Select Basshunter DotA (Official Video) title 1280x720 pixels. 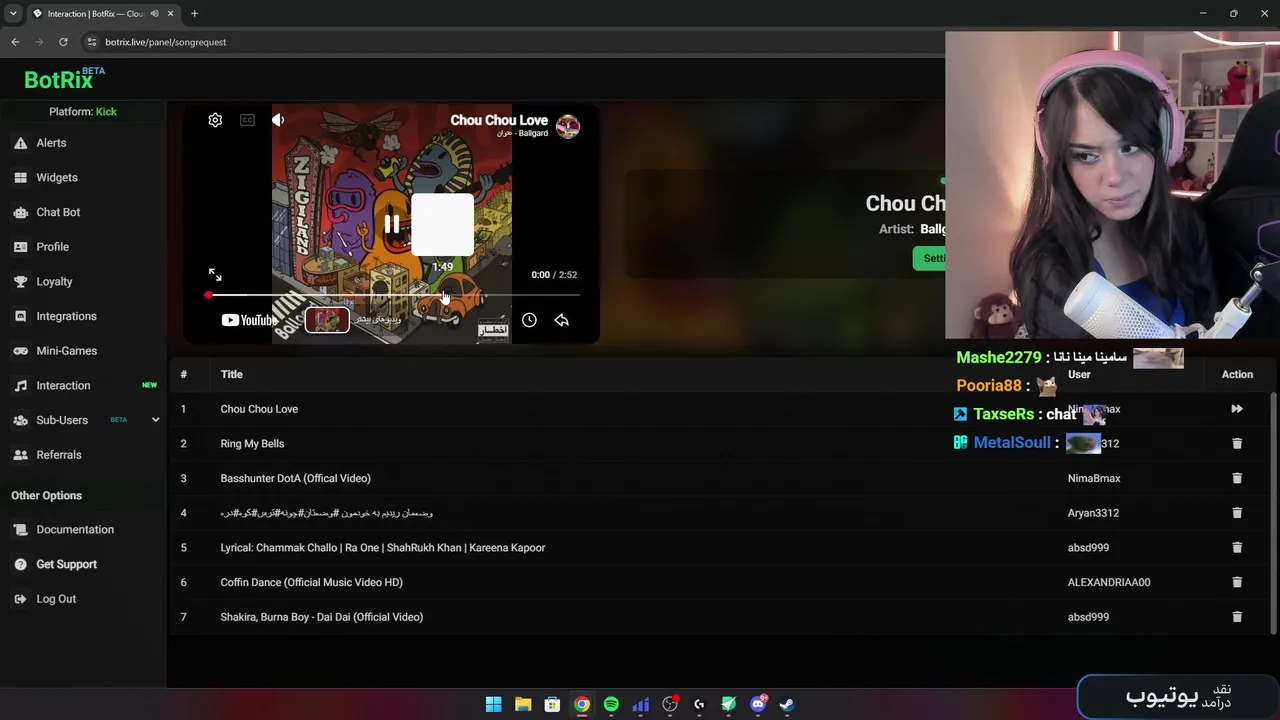pos(295,478)
